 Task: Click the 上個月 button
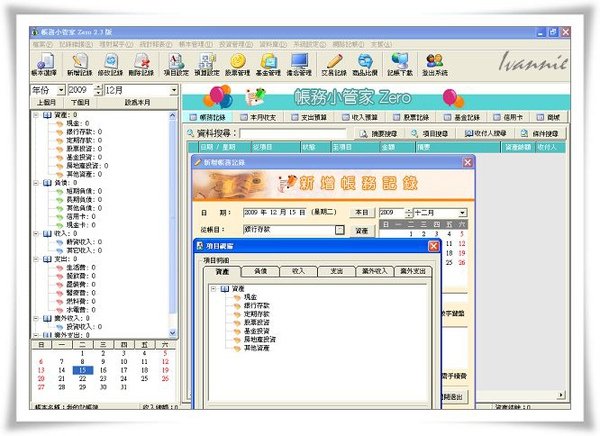47,103
